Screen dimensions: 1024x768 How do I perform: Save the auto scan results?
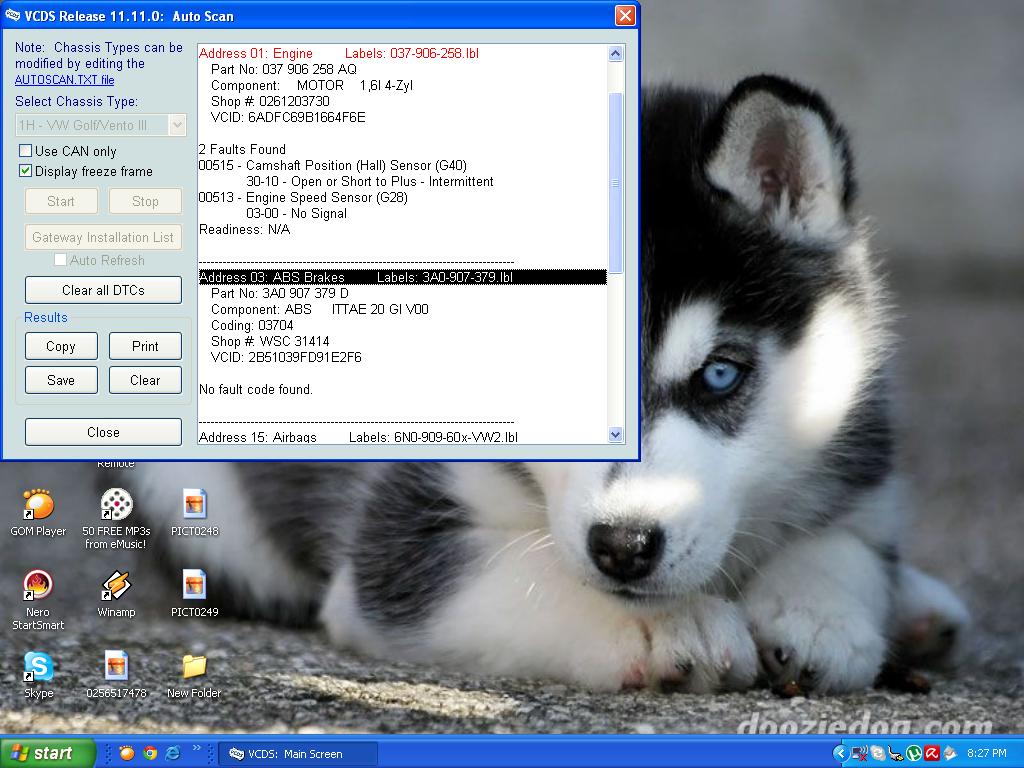(x=61, y=380)
